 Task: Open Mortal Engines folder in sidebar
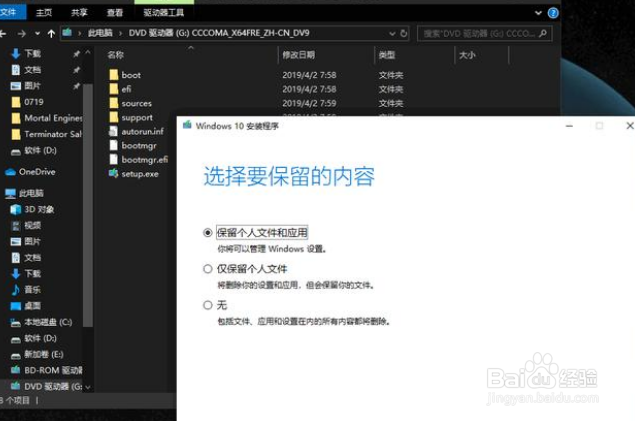click(53, 118)
